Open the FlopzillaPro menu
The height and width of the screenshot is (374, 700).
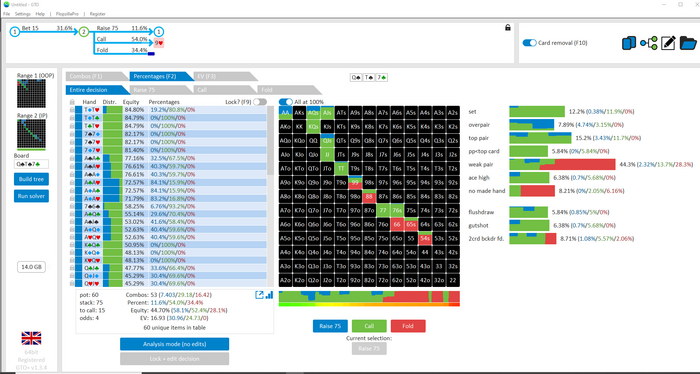67,14
